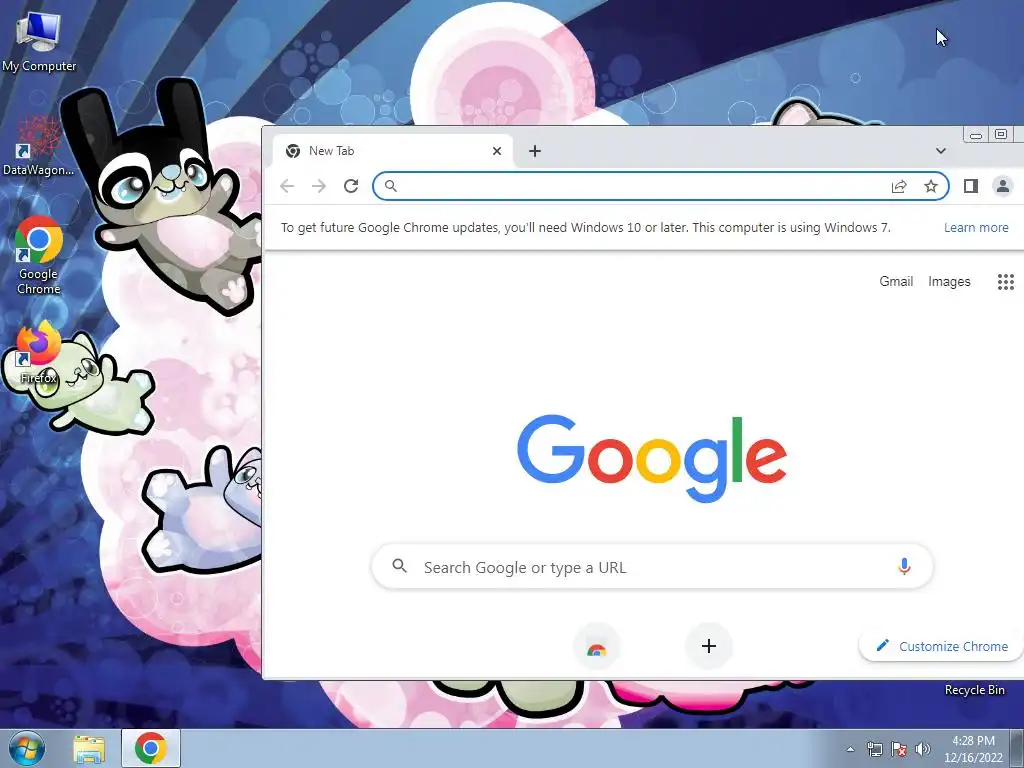
Task: Open Windows Explorer from the taskbar
Action: [89, 748]
